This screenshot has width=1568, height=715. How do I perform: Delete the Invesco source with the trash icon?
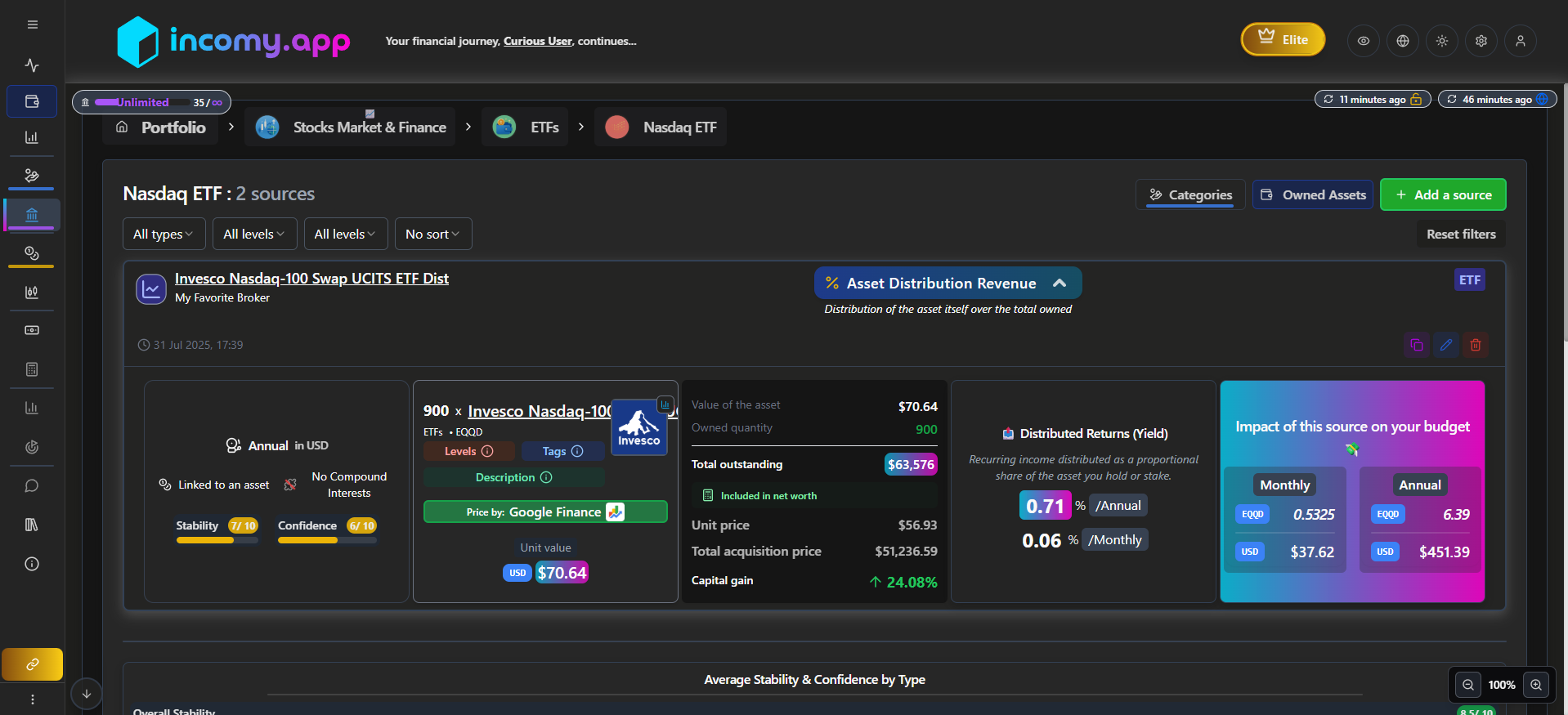pos(1476,345)
